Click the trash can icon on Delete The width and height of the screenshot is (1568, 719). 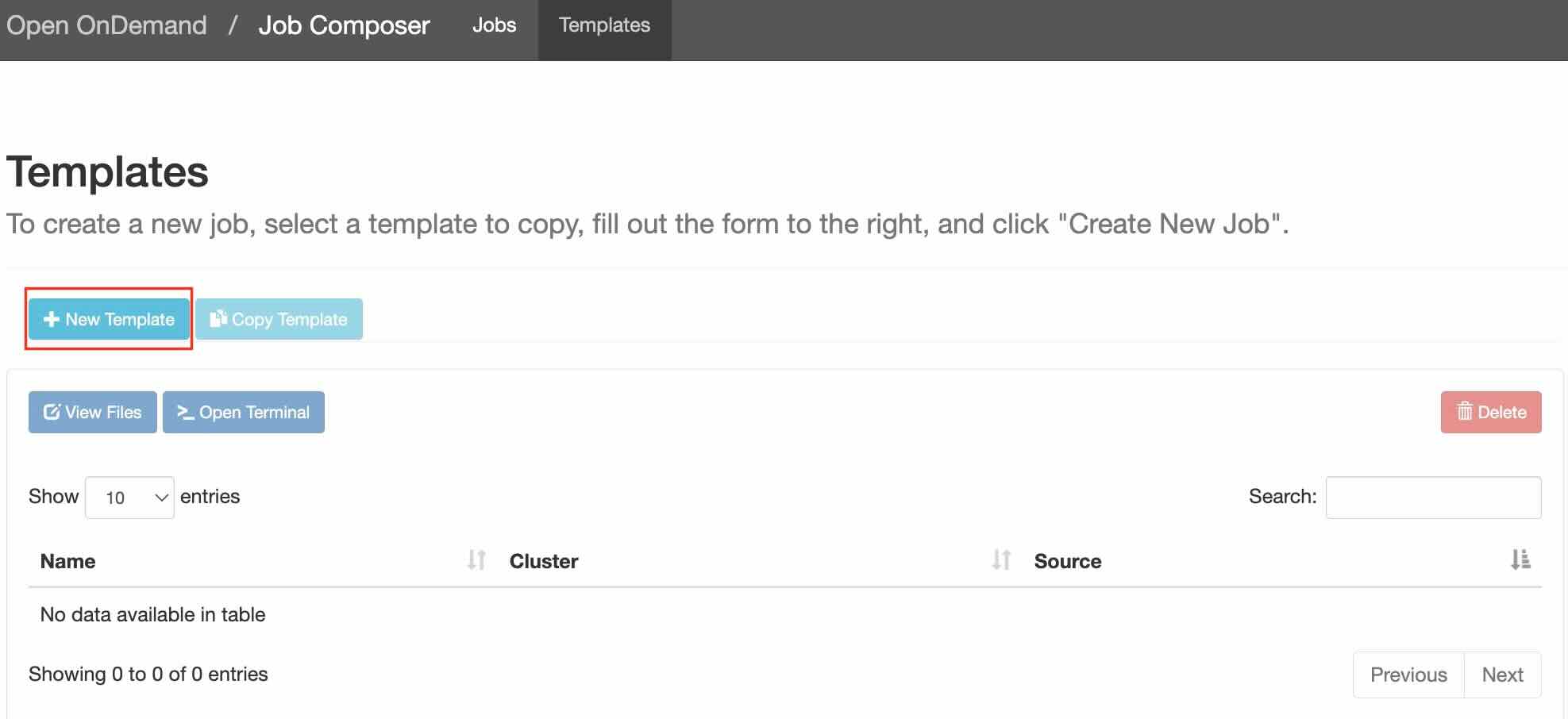1465,412
